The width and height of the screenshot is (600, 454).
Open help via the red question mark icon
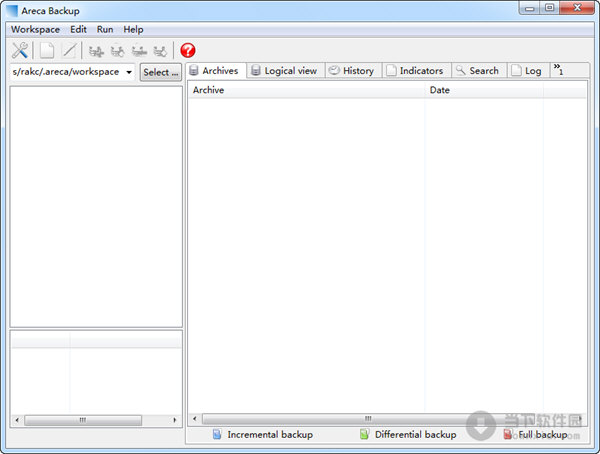coord(188,50)
